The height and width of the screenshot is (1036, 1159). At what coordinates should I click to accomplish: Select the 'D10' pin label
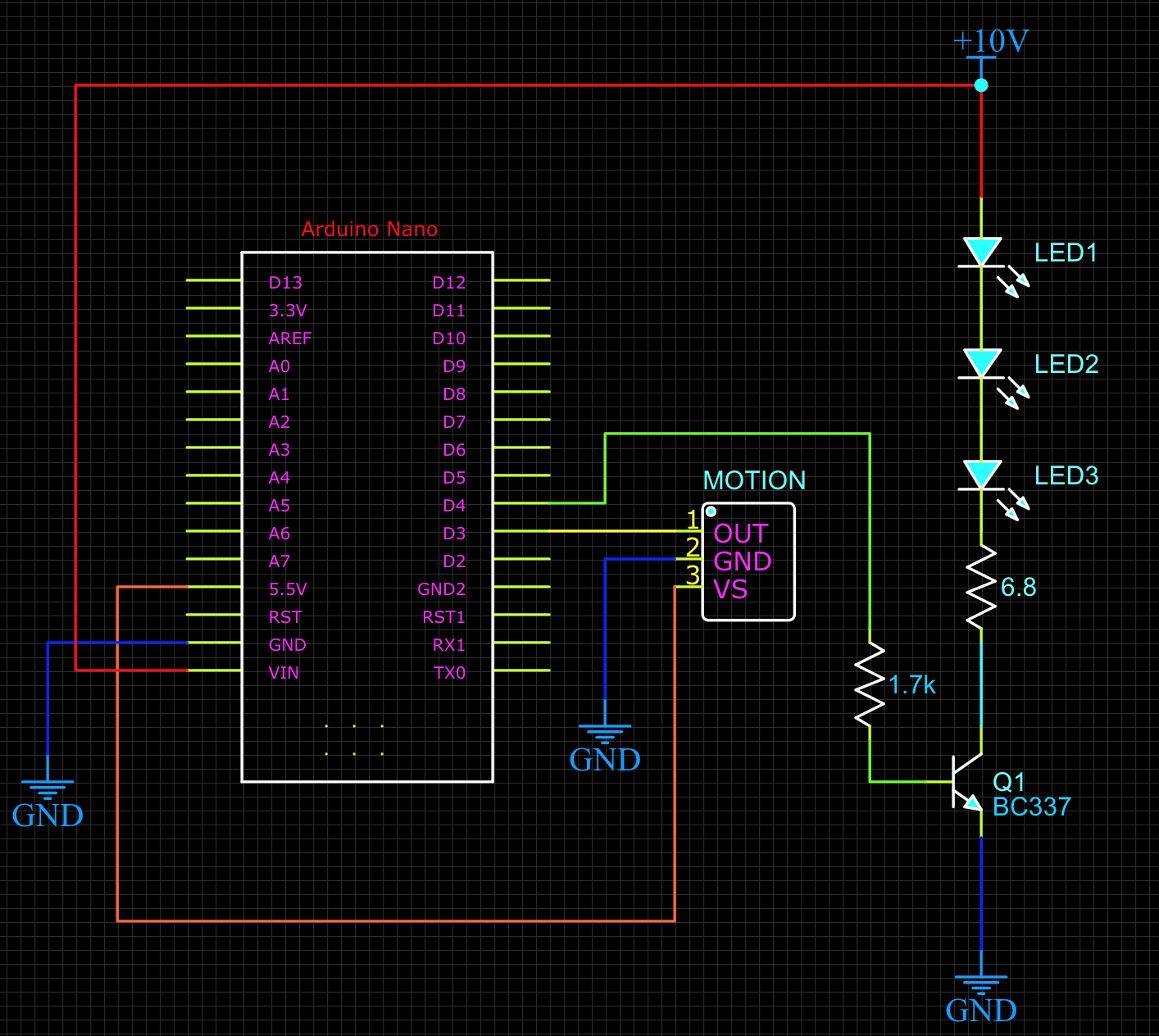449,339
